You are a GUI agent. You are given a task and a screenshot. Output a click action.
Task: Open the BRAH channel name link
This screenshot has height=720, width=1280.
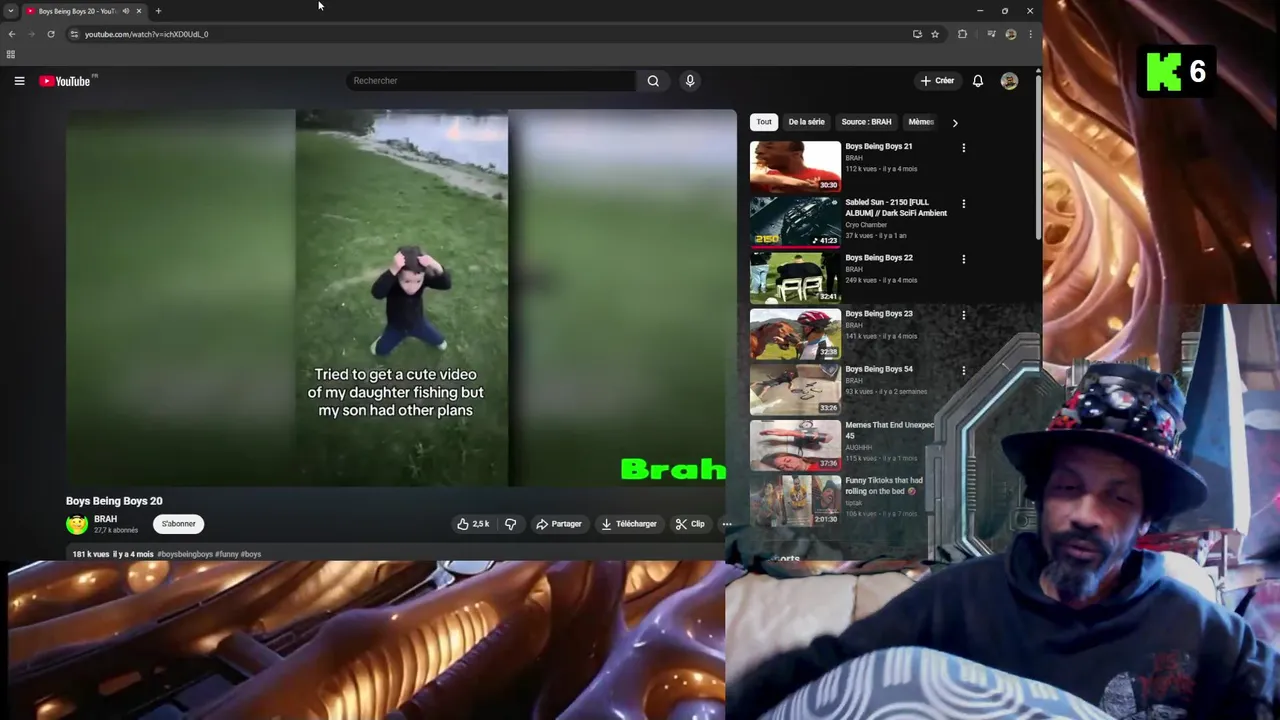[x=105, y=519]
